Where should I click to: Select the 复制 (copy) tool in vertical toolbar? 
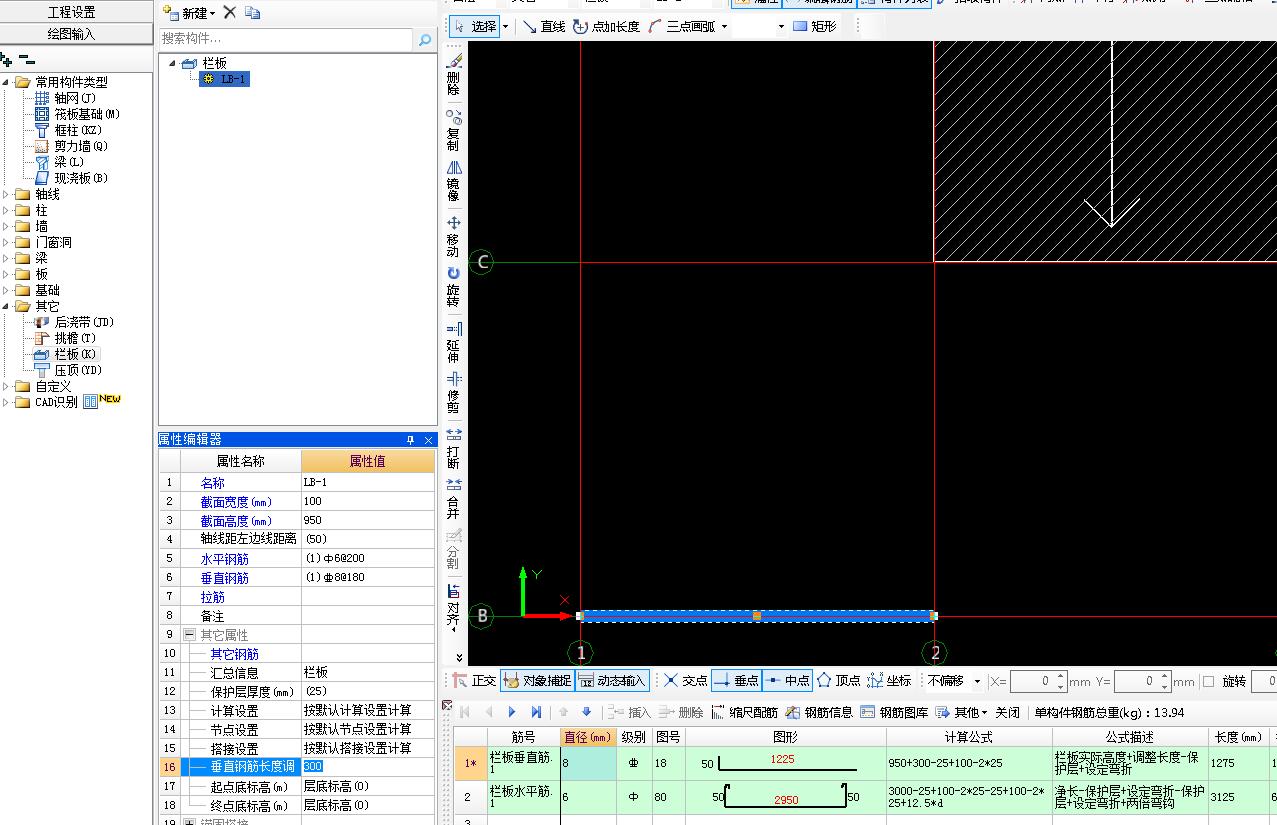(453, 129)
